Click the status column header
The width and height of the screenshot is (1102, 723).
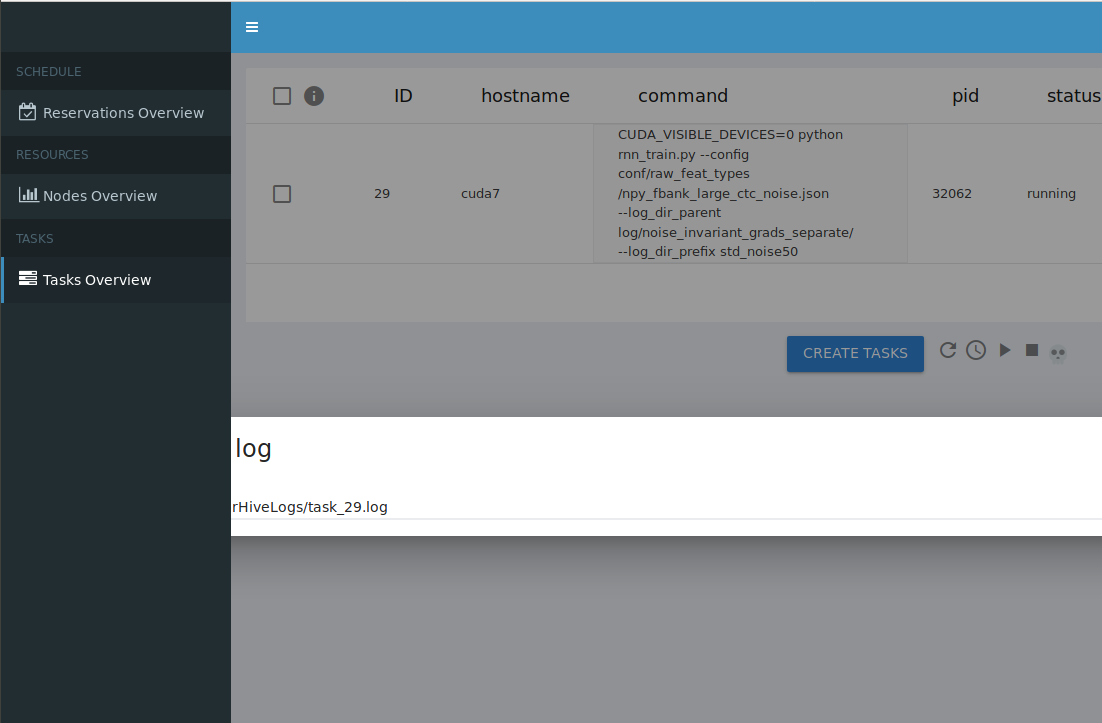tap(1073, 96)
